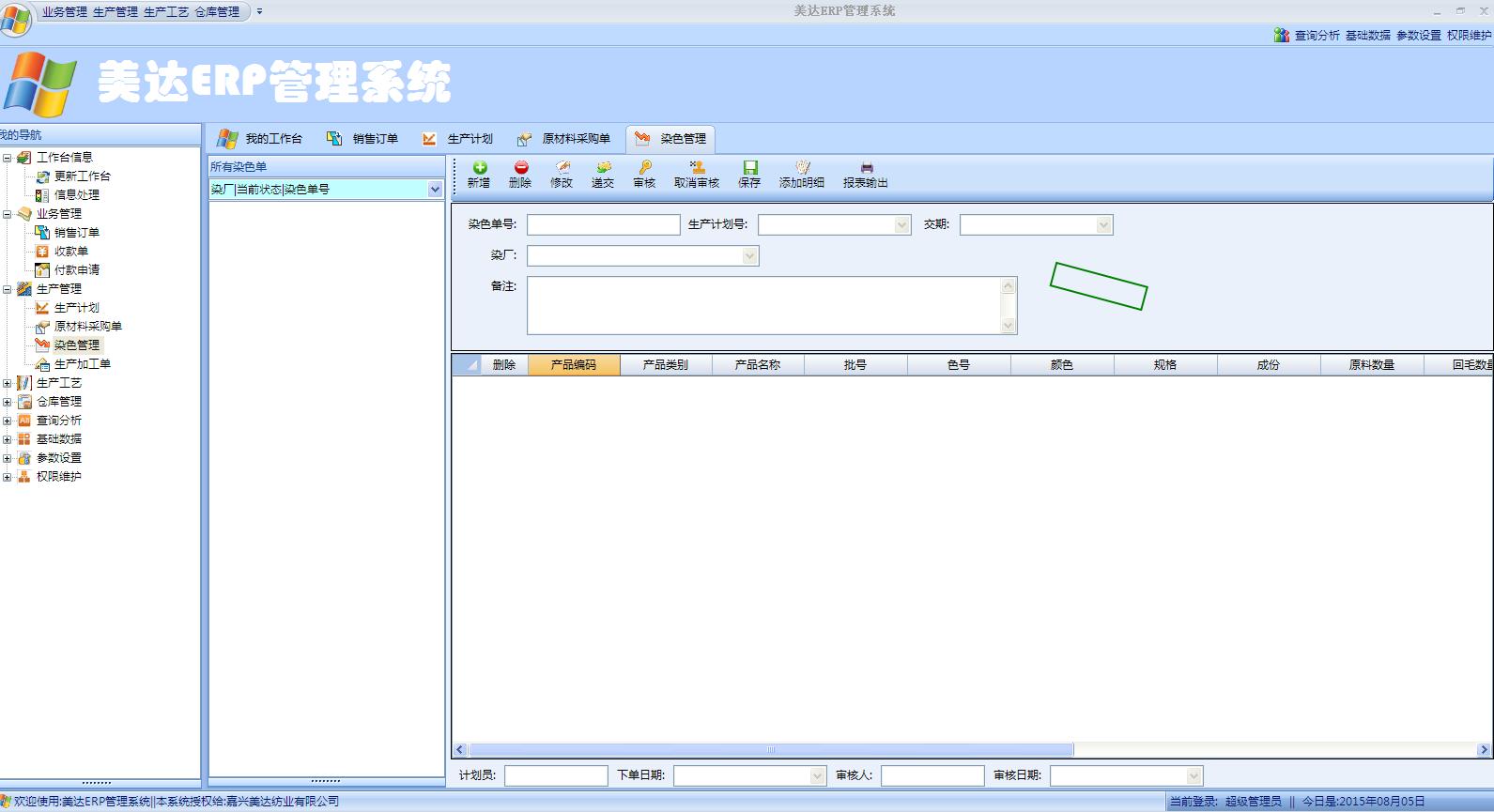Open the 染厂 dropdown in form
The image size is (1494, 812).
[749, 256]
